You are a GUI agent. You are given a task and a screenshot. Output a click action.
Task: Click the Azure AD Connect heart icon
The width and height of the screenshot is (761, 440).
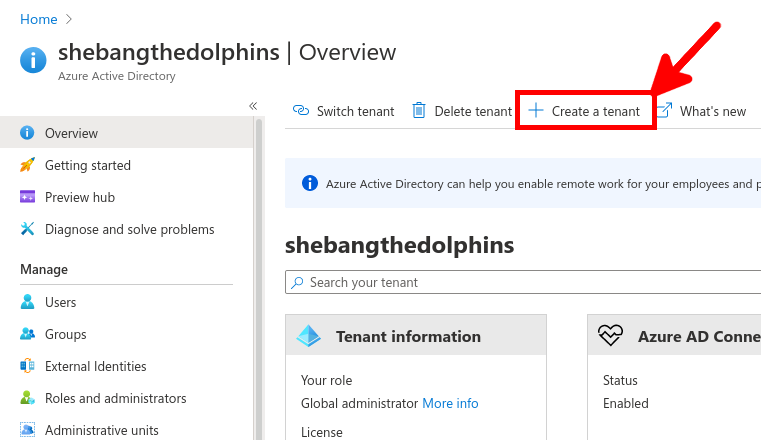[x=610, y=335]
